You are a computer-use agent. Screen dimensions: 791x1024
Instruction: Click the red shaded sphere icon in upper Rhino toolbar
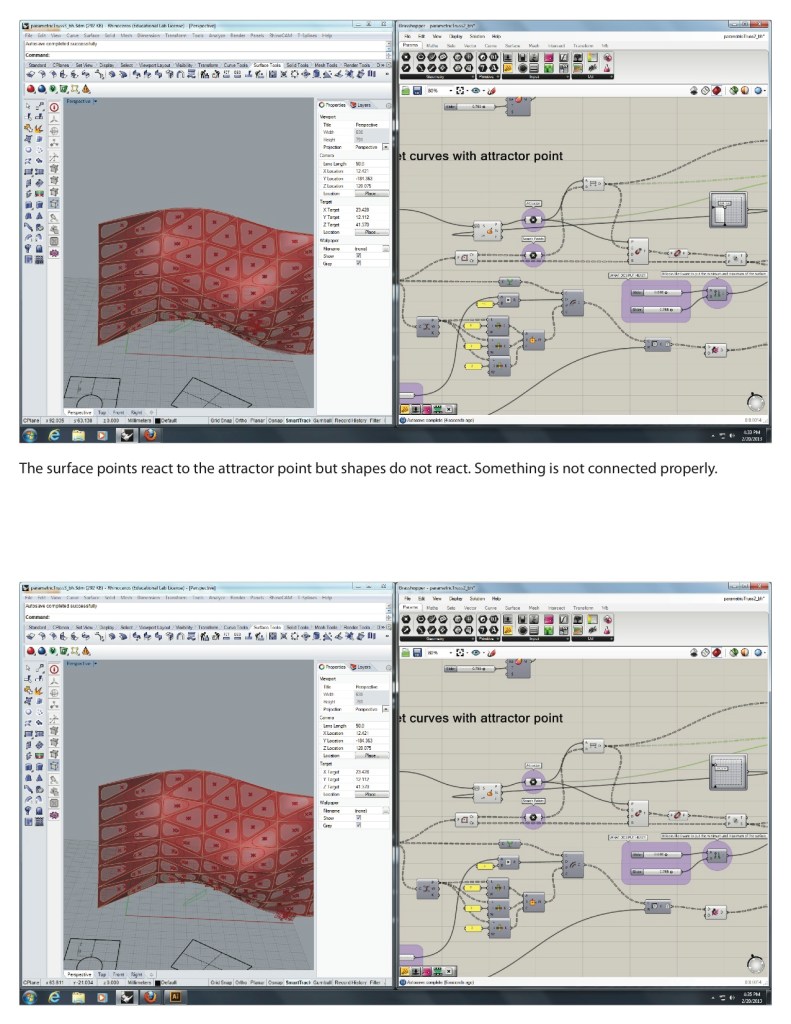[x=28, y=89]
